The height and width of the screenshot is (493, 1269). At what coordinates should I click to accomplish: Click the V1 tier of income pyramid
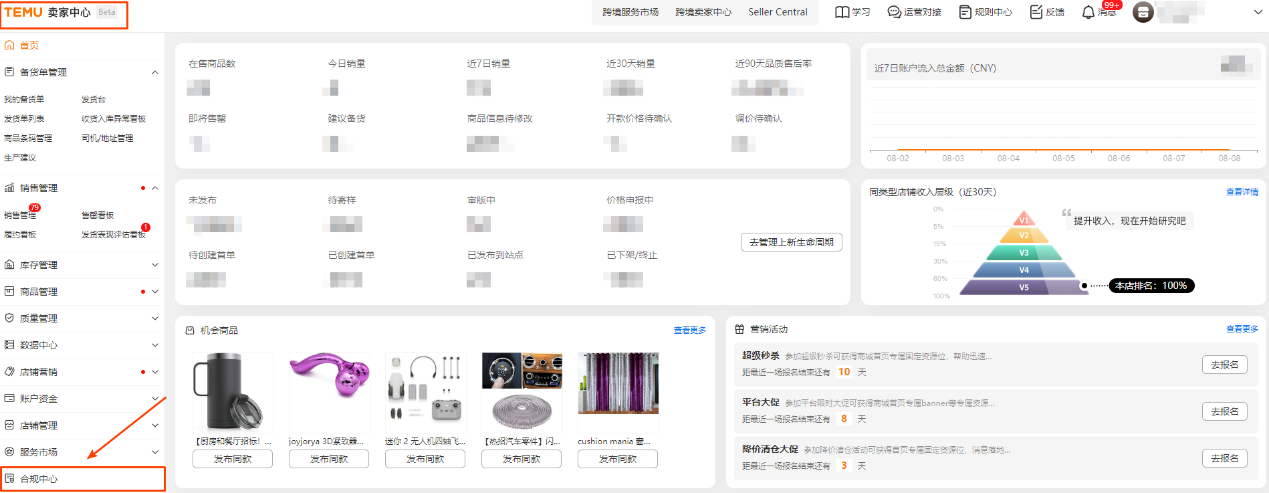tap(1024, 219)
